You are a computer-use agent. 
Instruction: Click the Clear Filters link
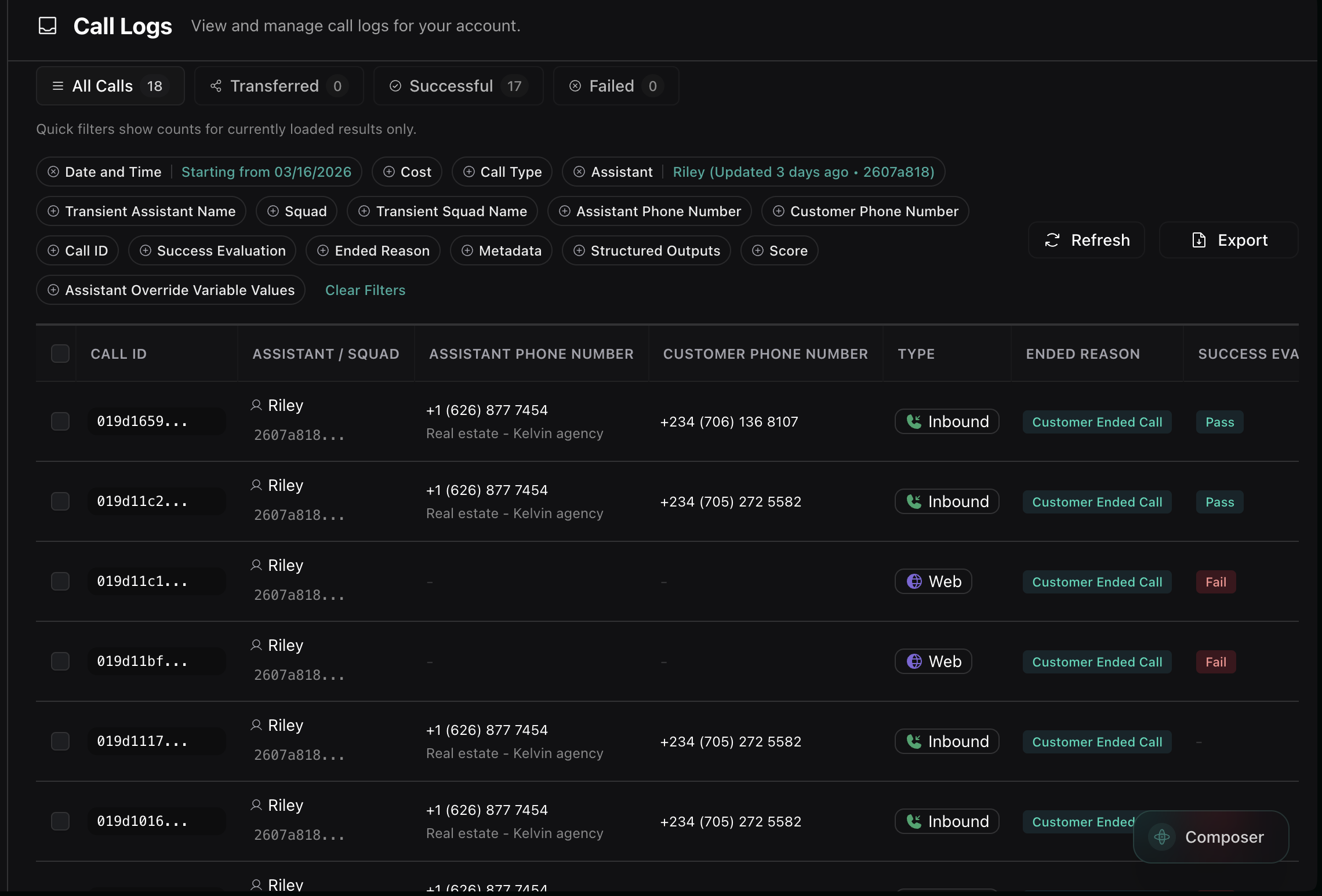365,290
